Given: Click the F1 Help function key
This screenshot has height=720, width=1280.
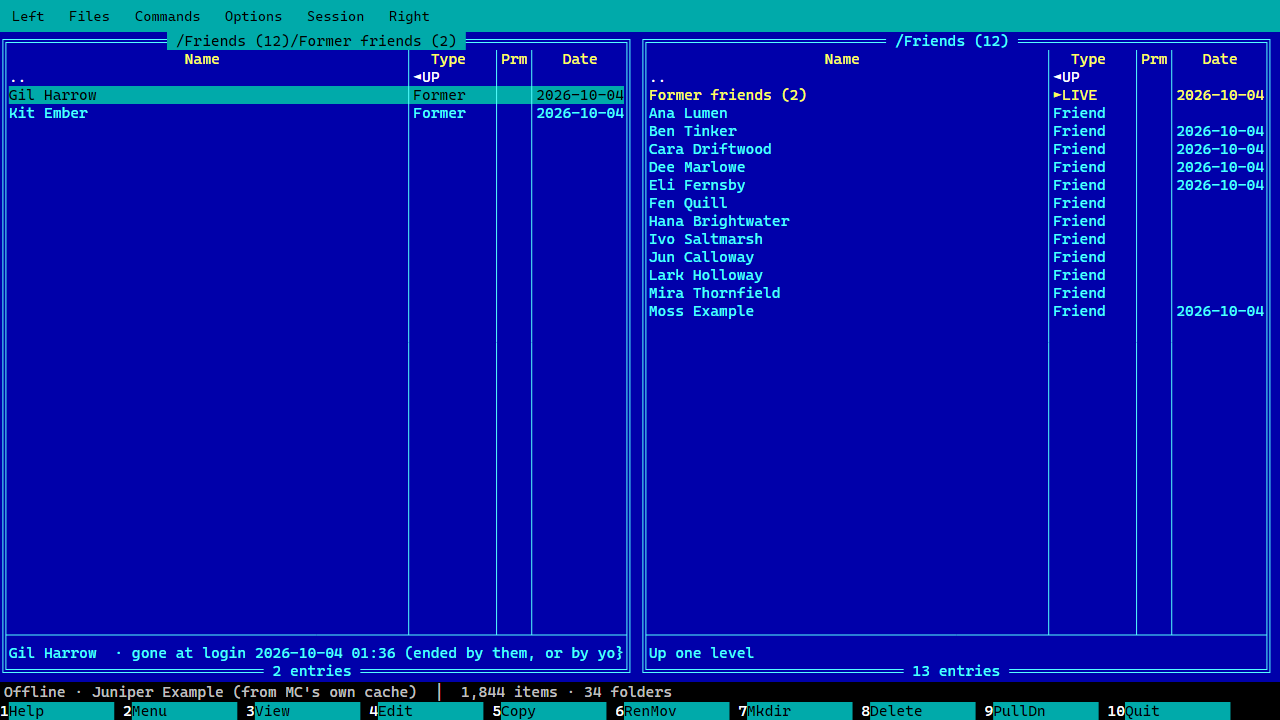Looking at the screenshot, I should pyautogui.click(x=57, y=711).
